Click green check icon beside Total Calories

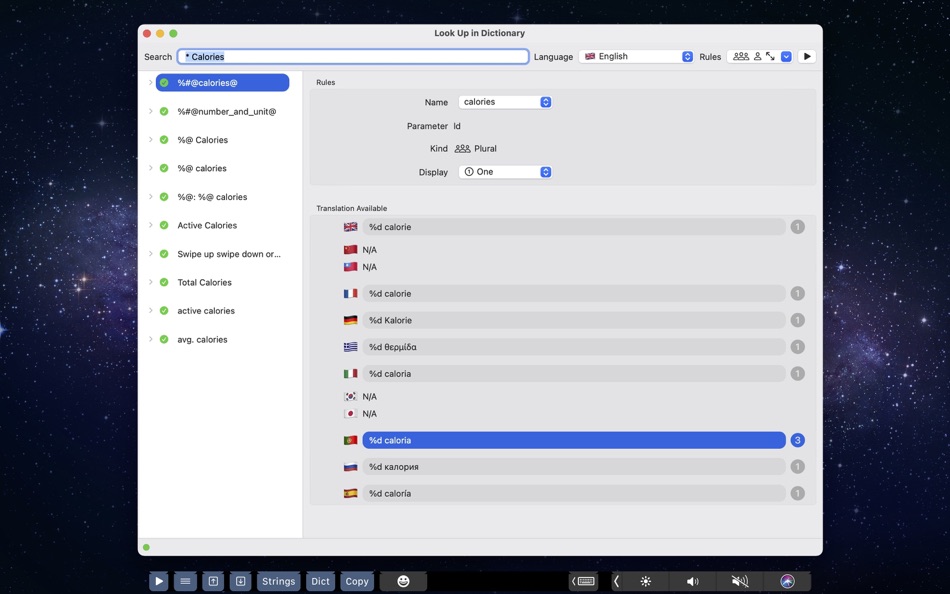tap(164, 282)
